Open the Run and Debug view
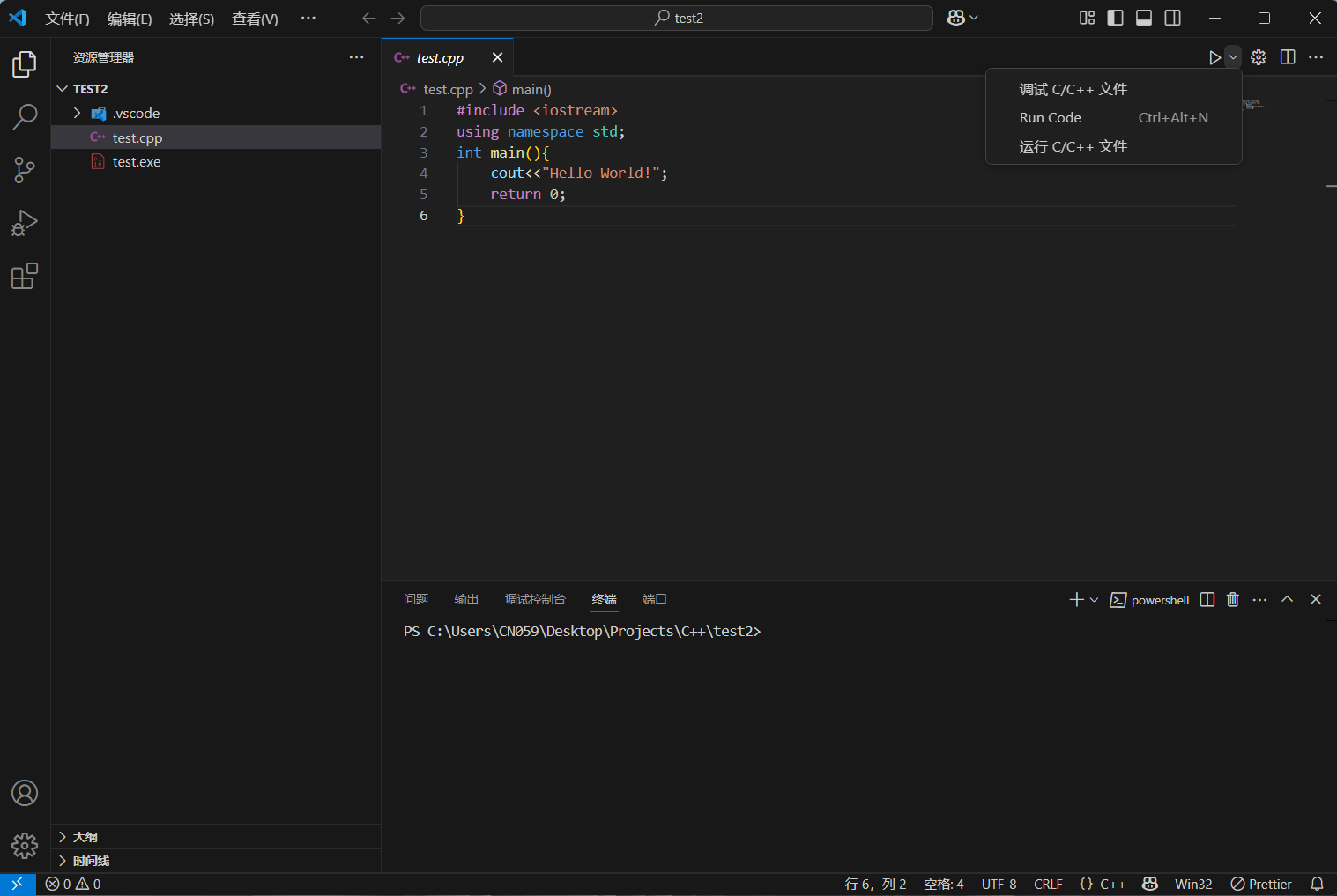Viewport: 1337px width, 896px height. point(25,223)
